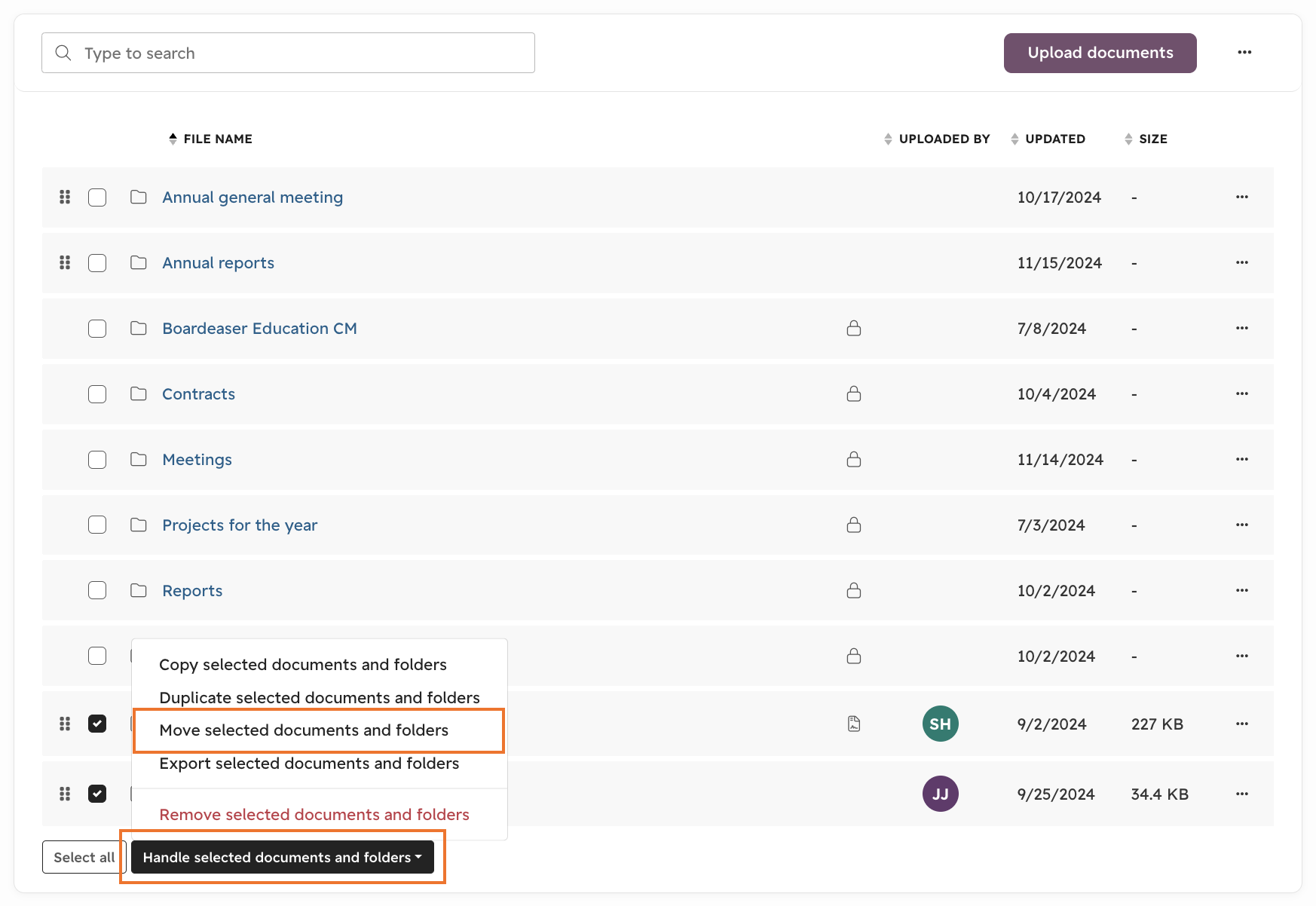Image resolution: width=1316 pixels, height=906 pixels.
Task: Open row actions menu for Projects for the year
Action: [1242, 525]
